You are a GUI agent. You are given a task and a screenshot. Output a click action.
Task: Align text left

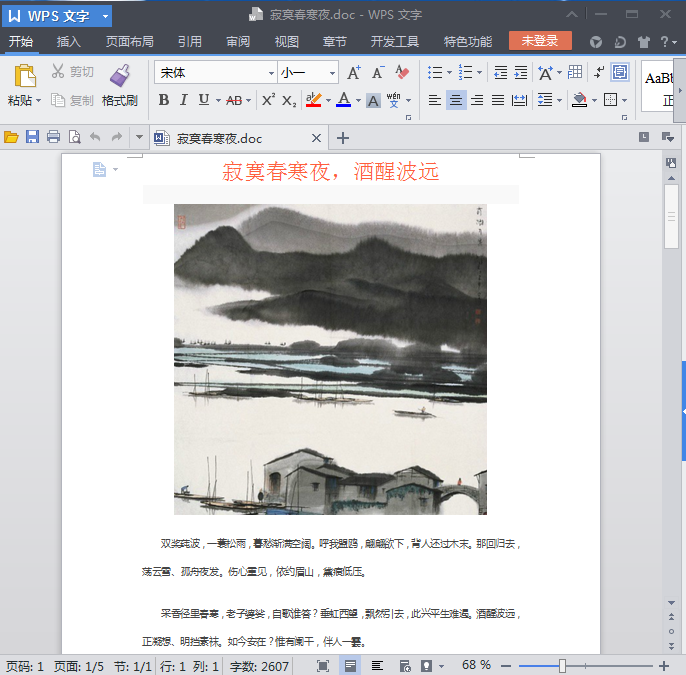coord(434,100)
